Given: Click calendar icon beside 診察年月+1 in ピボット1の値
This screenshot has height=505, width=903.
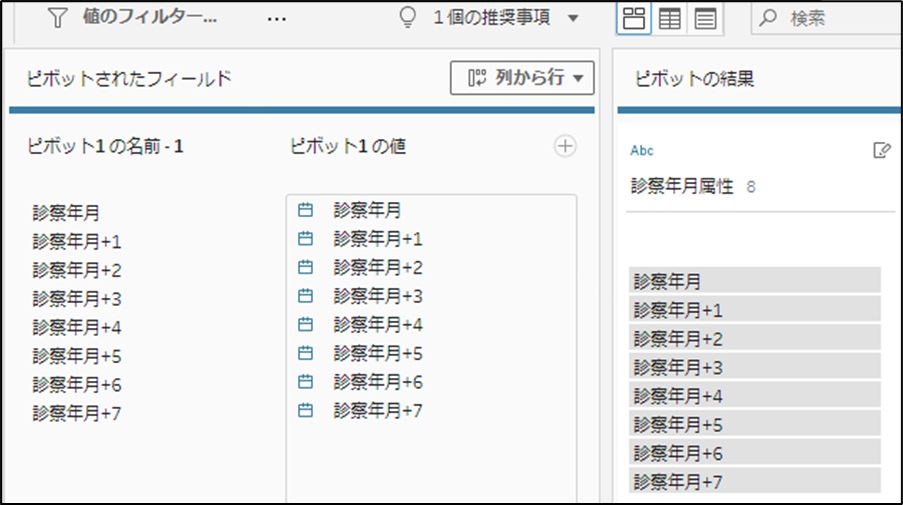Looking at the screenshot, I should coord(306,239).
